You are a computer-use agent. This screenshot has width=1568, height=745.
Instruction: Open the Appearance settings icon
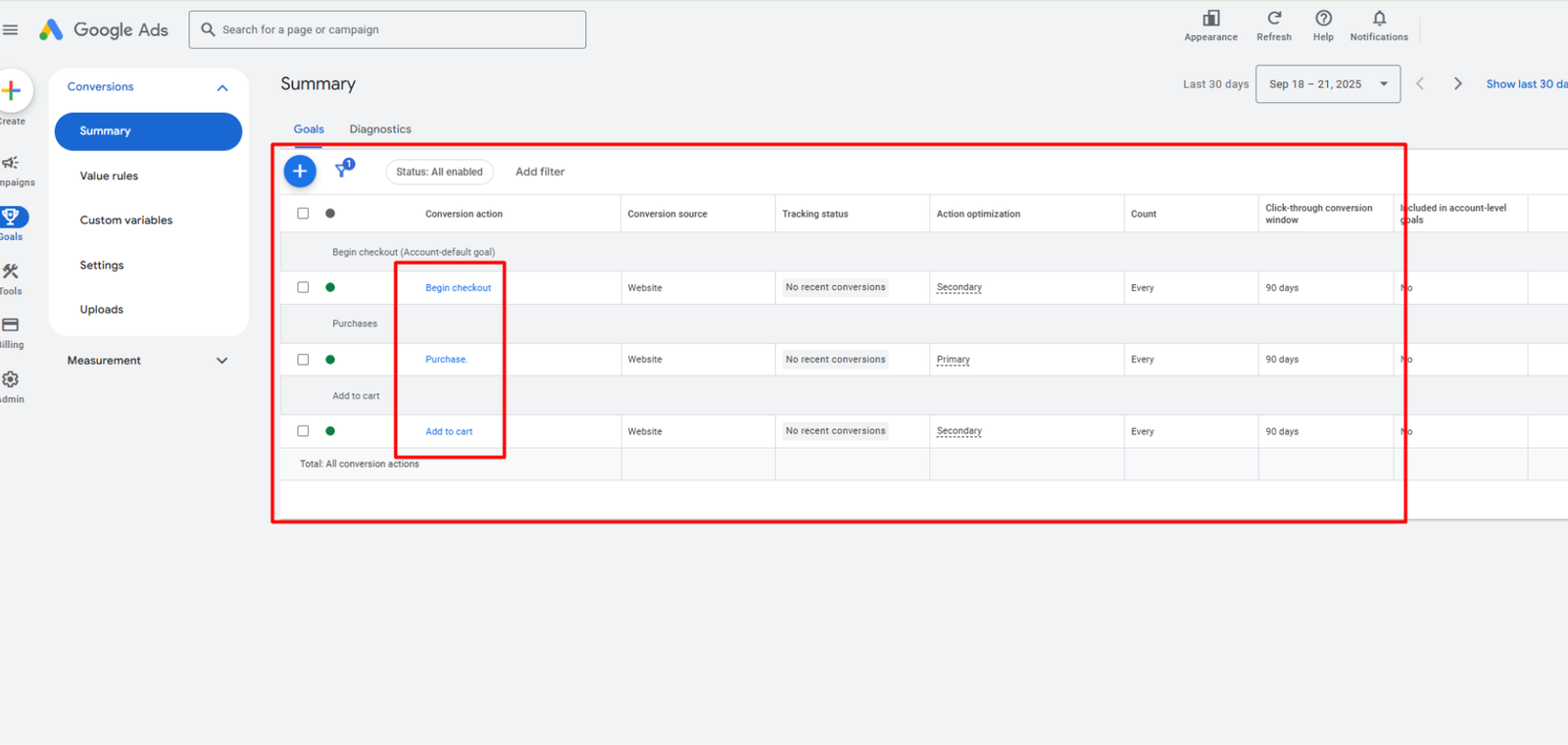1210,19
